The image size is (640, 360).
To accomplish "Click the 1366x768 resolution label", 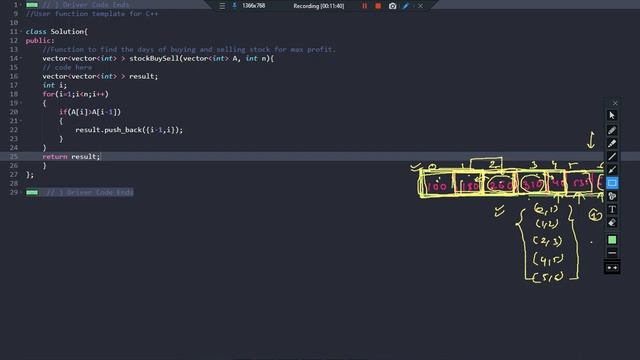I will (x=253, y=6).
